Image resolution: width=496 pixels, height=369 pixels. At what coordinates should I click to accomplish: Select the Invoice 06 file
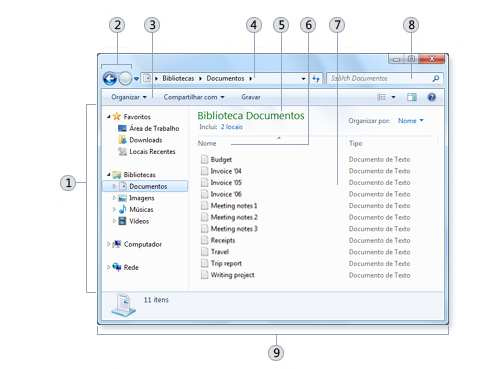tap(226, 194)
